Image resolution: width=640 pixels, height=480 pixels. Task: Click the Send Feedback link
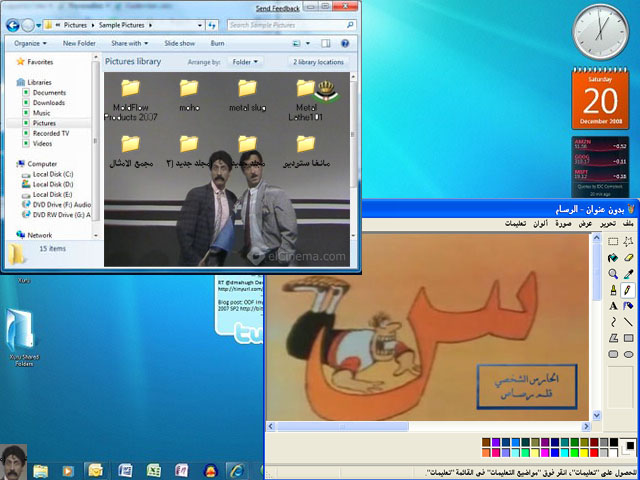click(x=278, y=8)
